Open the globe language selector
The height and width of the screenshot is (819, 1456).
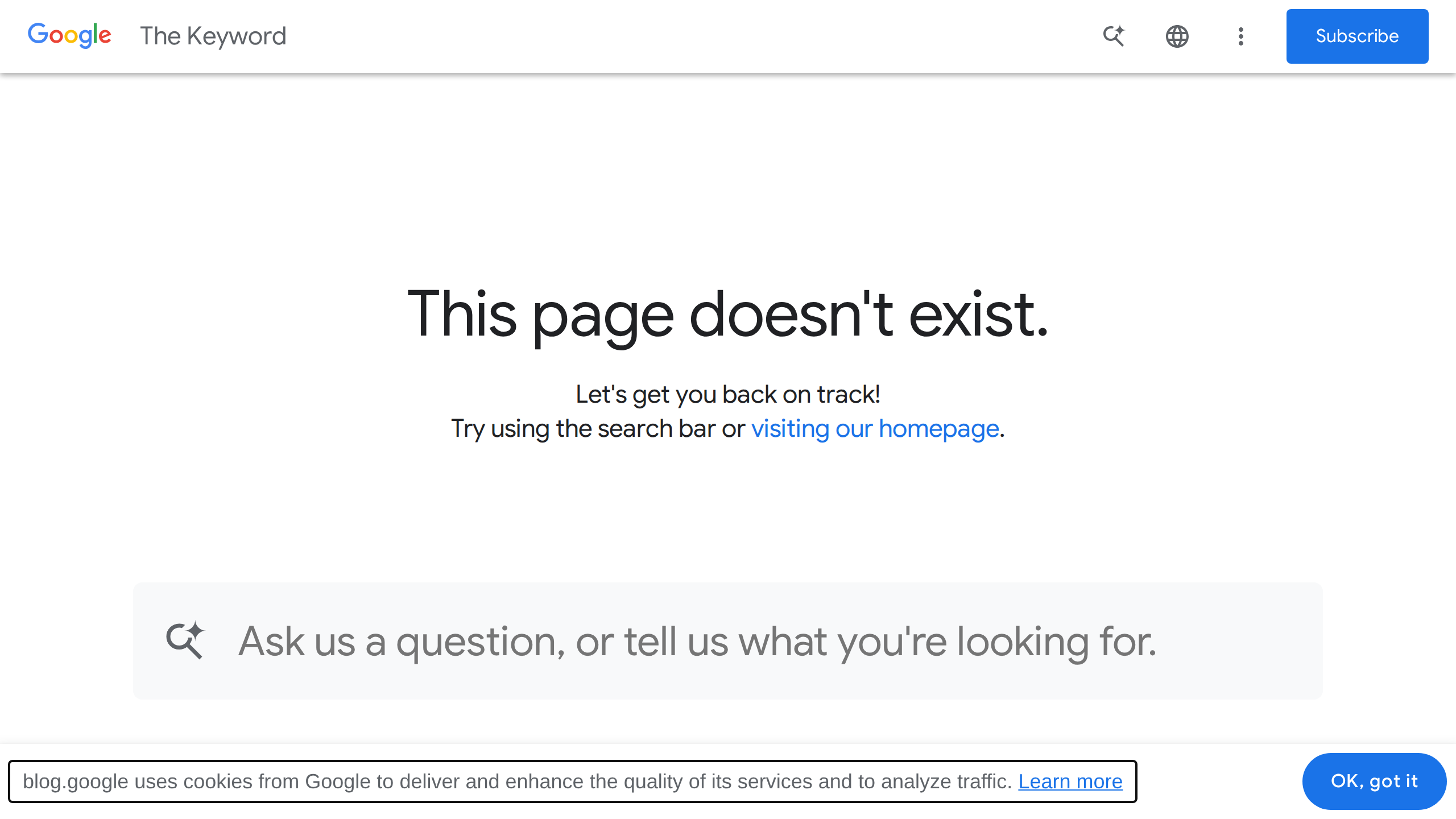(x=1177, y=36)
